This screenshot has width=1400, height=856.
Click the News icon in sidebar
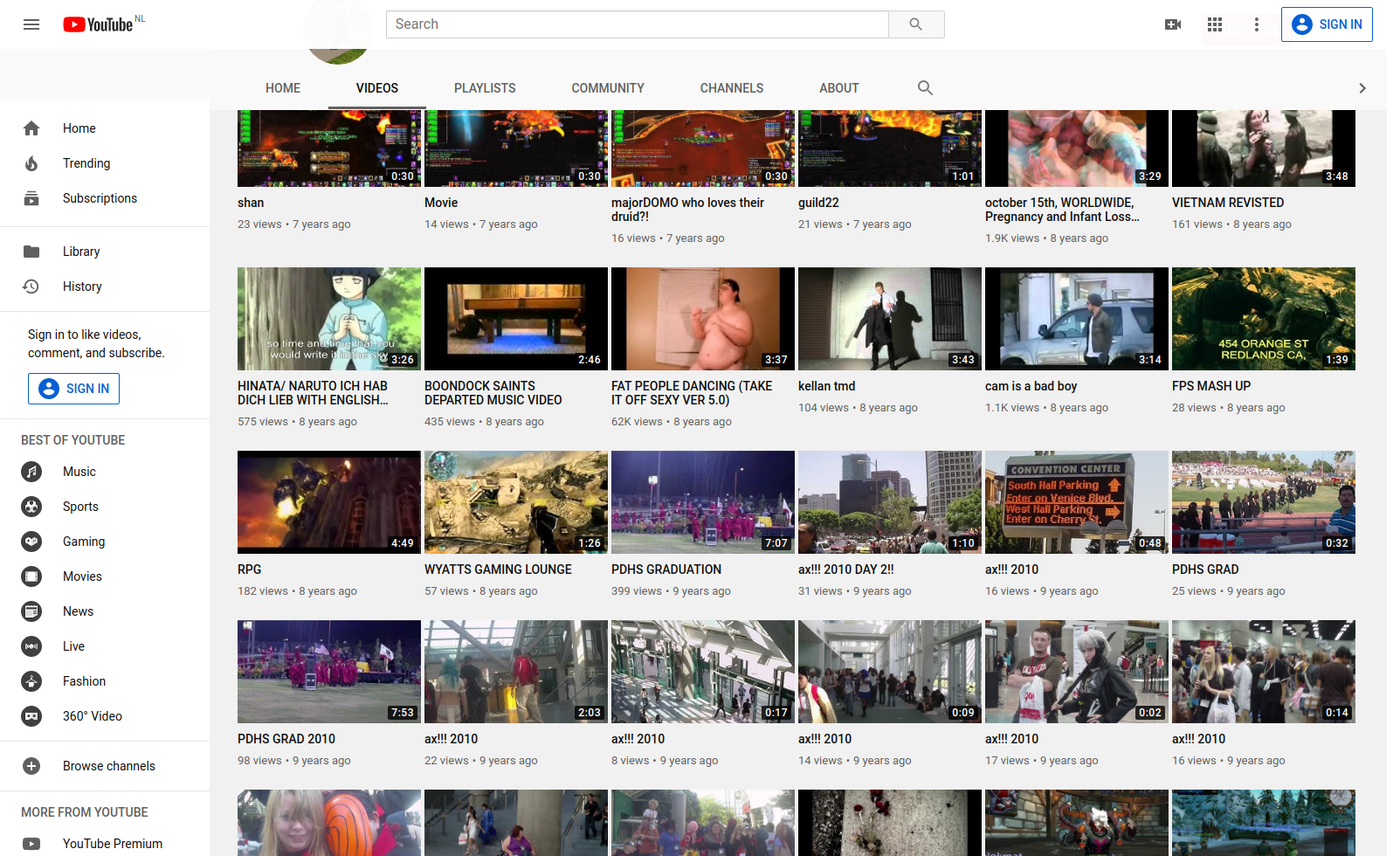(31, 611)
